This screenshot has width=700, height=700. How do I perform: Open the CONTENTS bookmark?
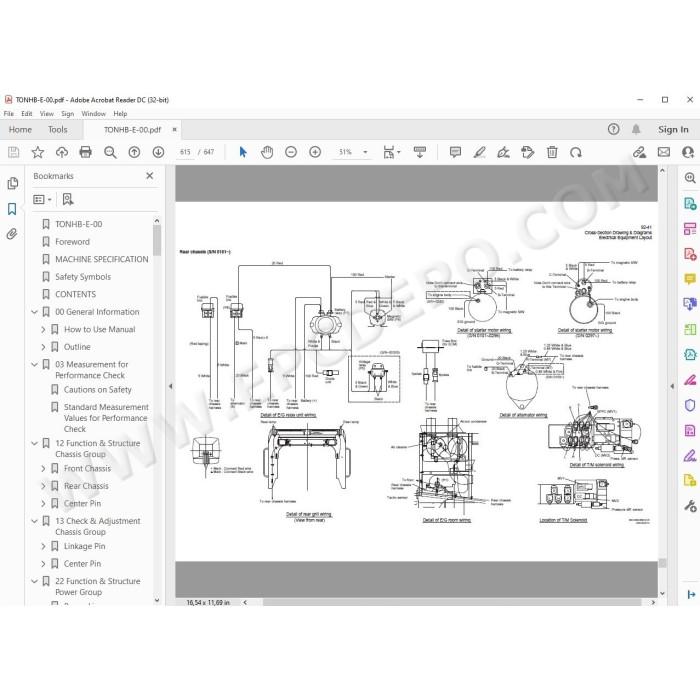75,295
